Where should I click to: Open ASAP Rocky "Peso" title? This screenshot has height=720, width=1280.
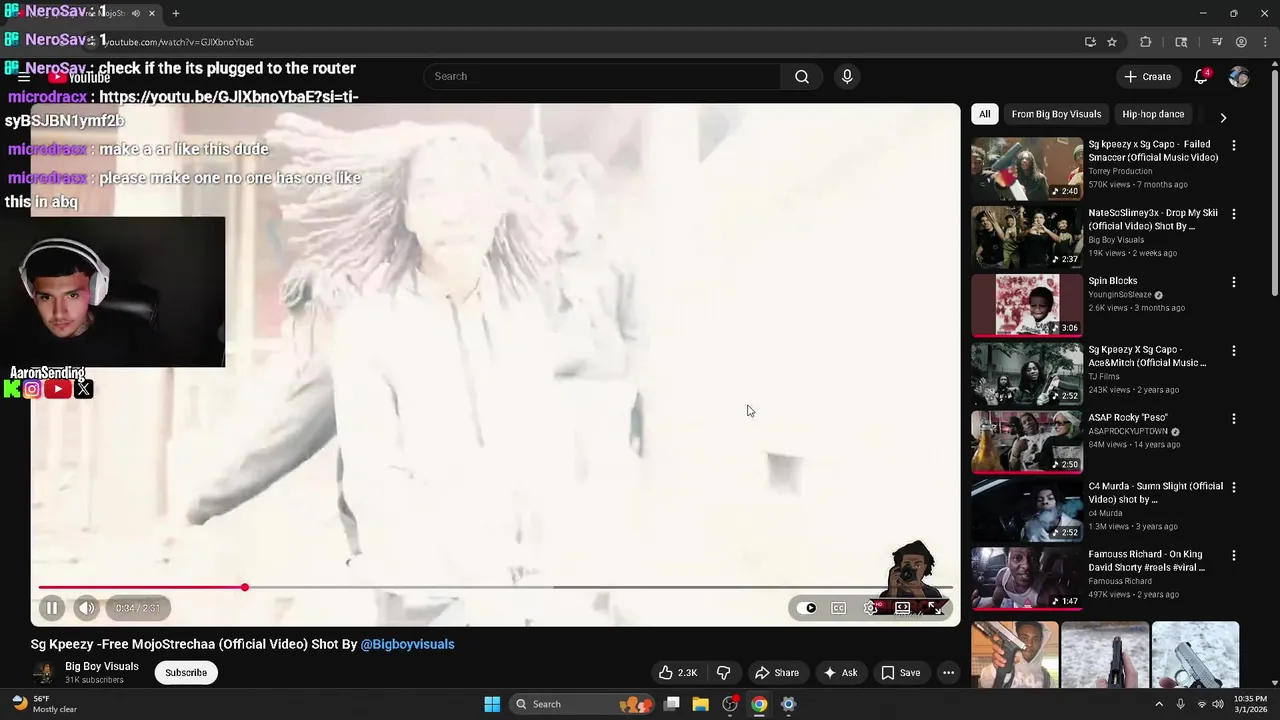click(1128, 418)
